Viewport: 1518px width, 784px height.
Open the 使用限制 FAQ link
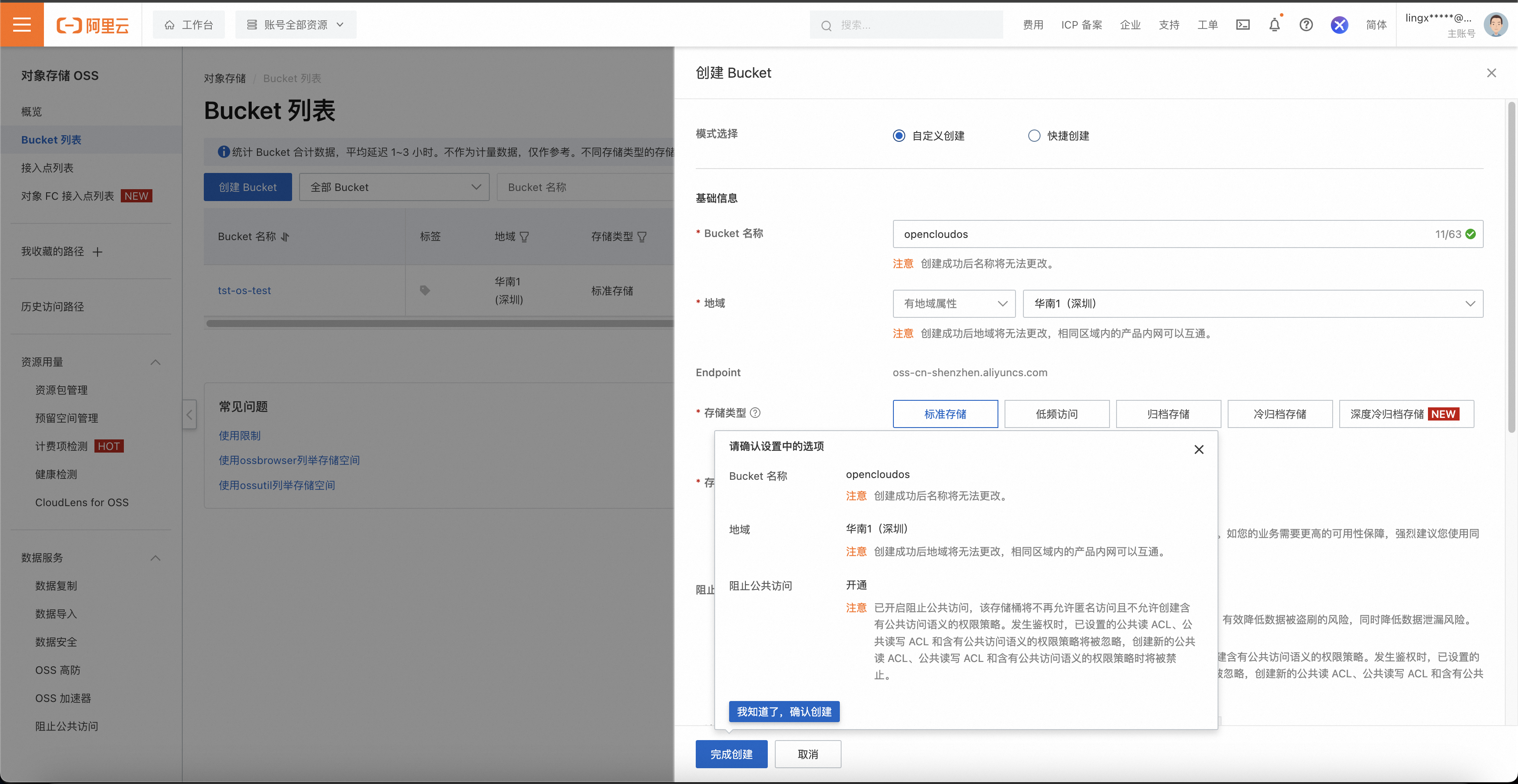pos(239,436)
